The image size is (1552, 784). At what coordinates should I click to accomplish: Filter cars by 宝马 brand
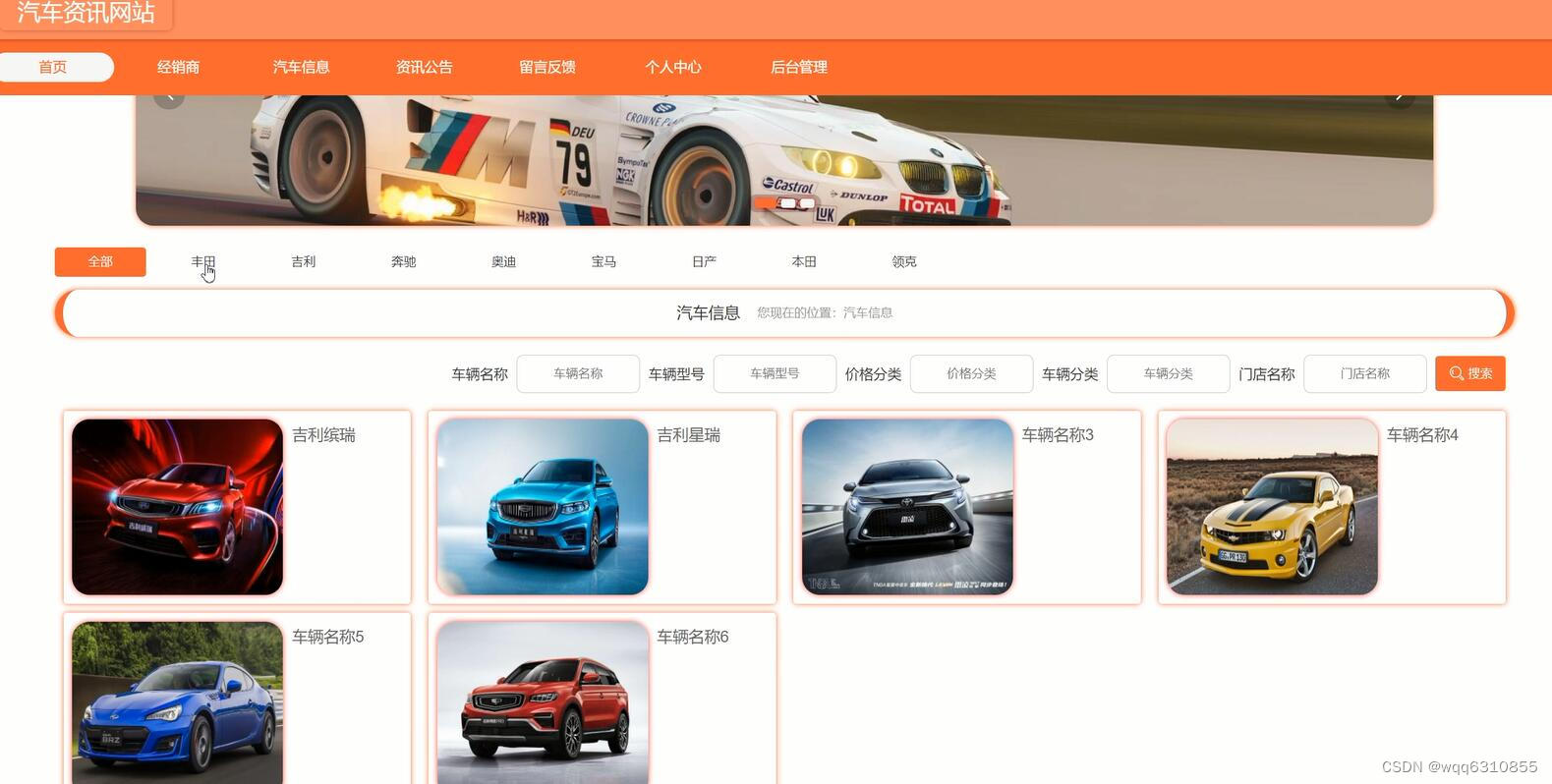pos(604,261)
